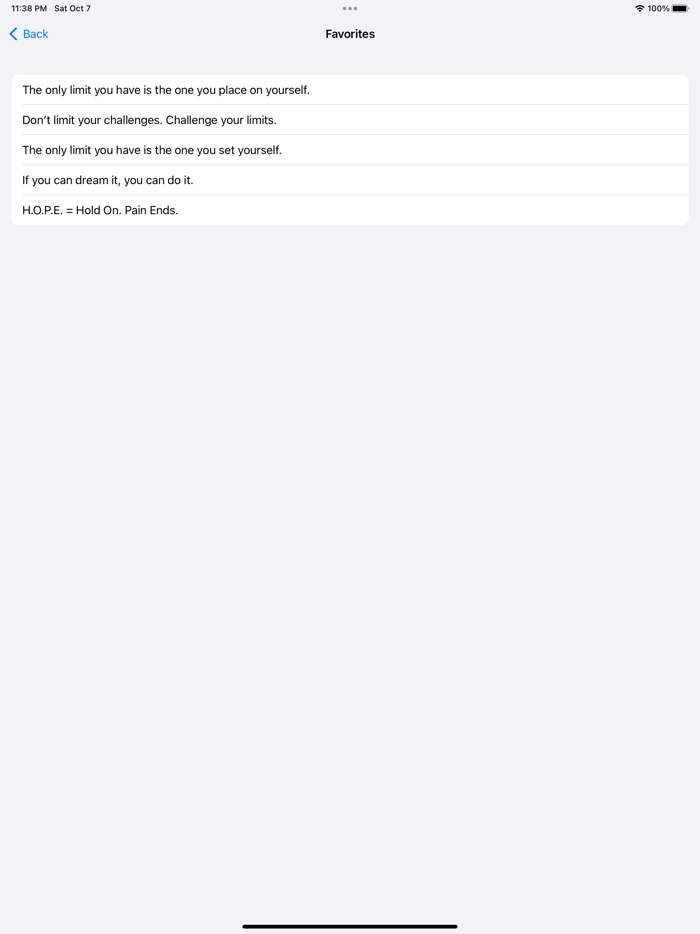
Task: Open quote ending with "set yourself"
Action: click(350, 150)
